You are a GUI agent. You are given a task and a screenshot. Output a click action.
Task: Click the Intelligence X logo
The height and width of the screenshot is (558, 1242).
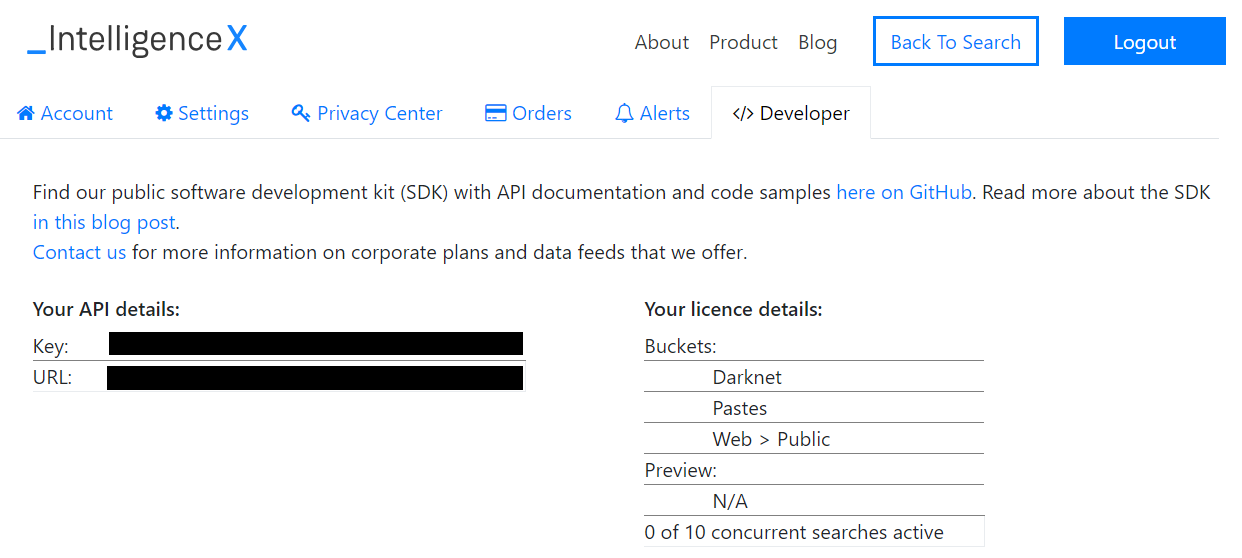point(137,40)
